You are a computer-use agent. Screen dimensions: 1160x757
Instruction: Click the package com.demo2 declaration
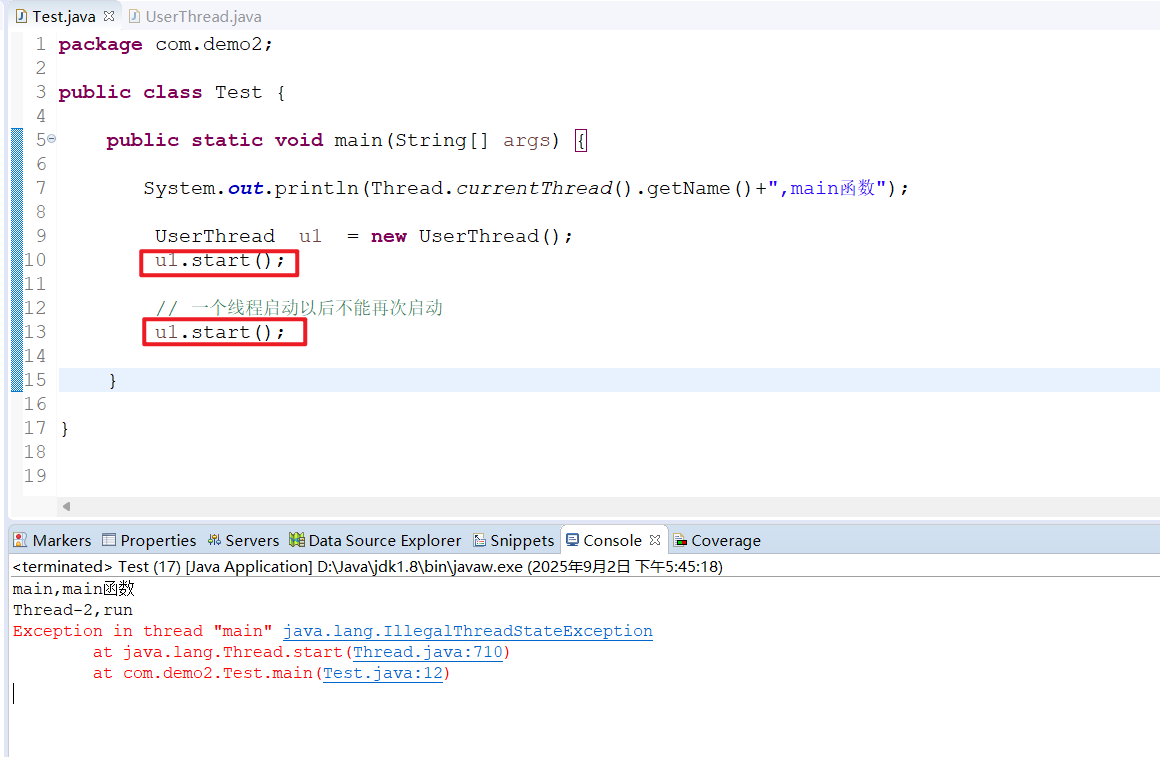(x=165, y=44)
